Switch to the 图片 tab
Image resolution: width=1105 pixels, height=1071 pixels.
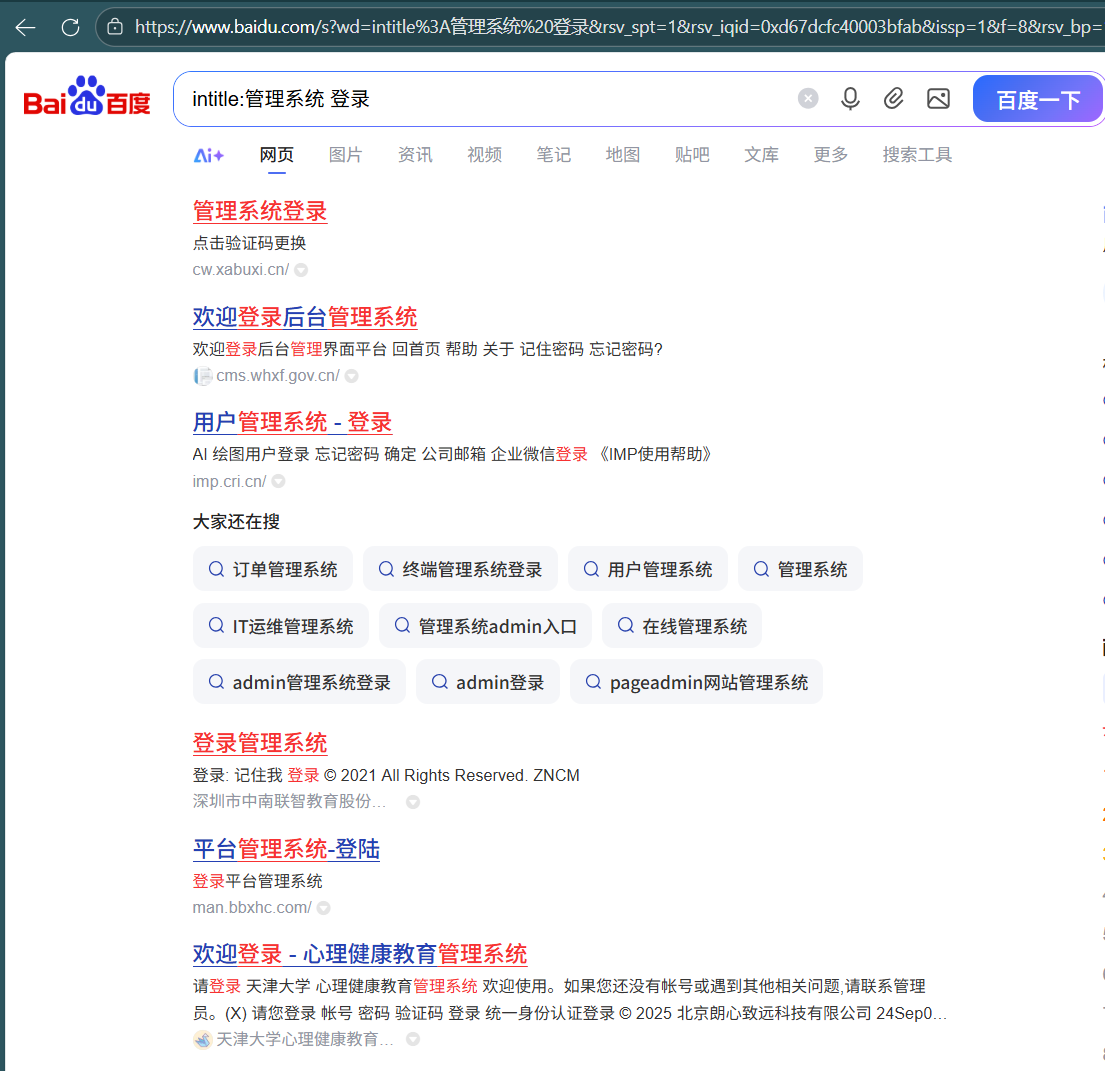point(345,155)
